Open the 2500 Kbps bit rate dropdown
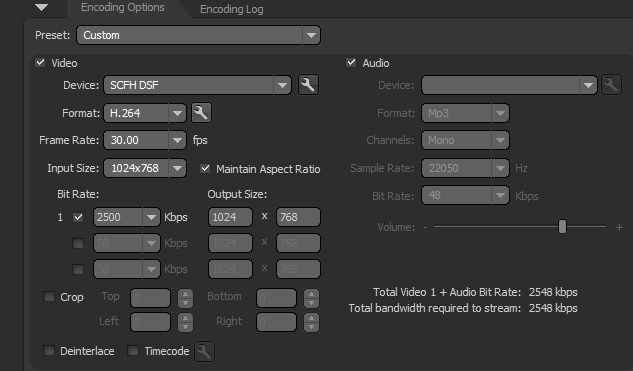The height and width of the screenshot is (371, 633). click(x=126, y=217)
